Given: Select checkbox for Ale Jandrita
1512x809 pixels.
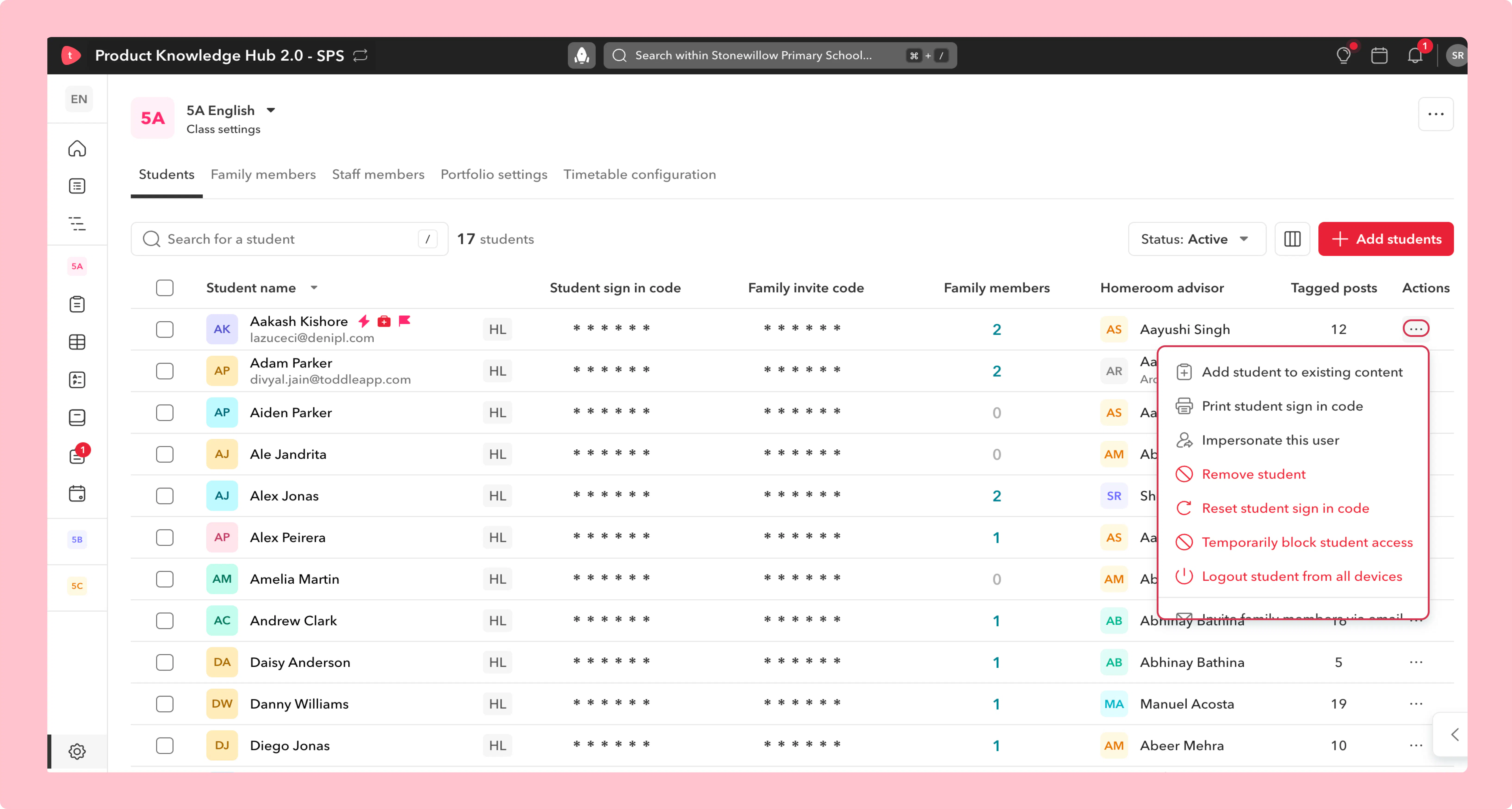Looking at the screenshot, I should click(x=165, y=454).
